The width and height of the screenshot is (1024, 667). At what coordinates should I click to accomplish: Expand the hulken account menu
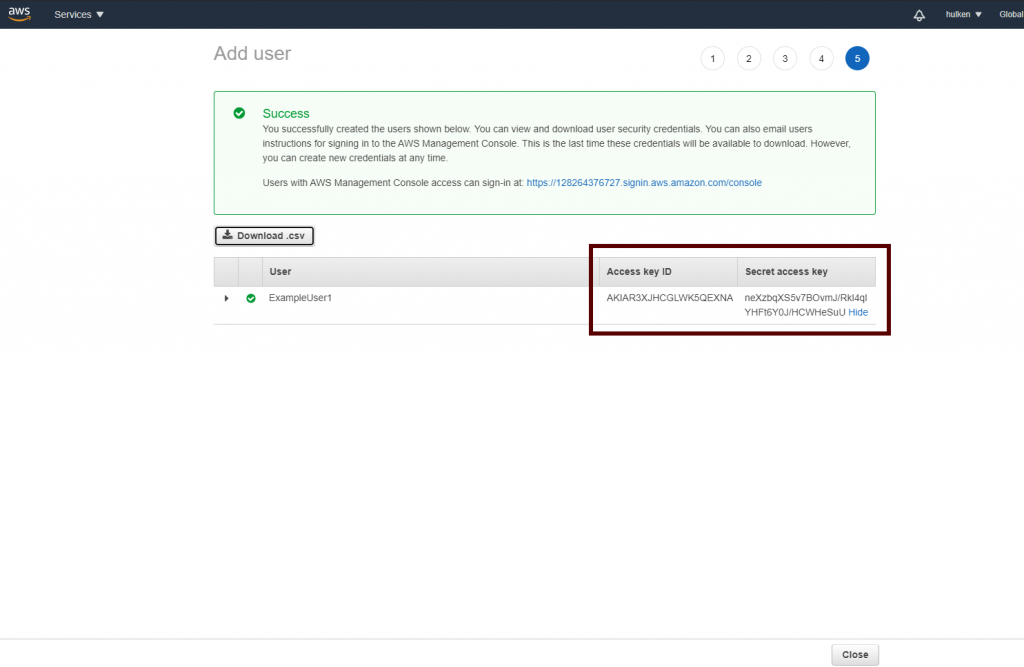click(964, 15)
